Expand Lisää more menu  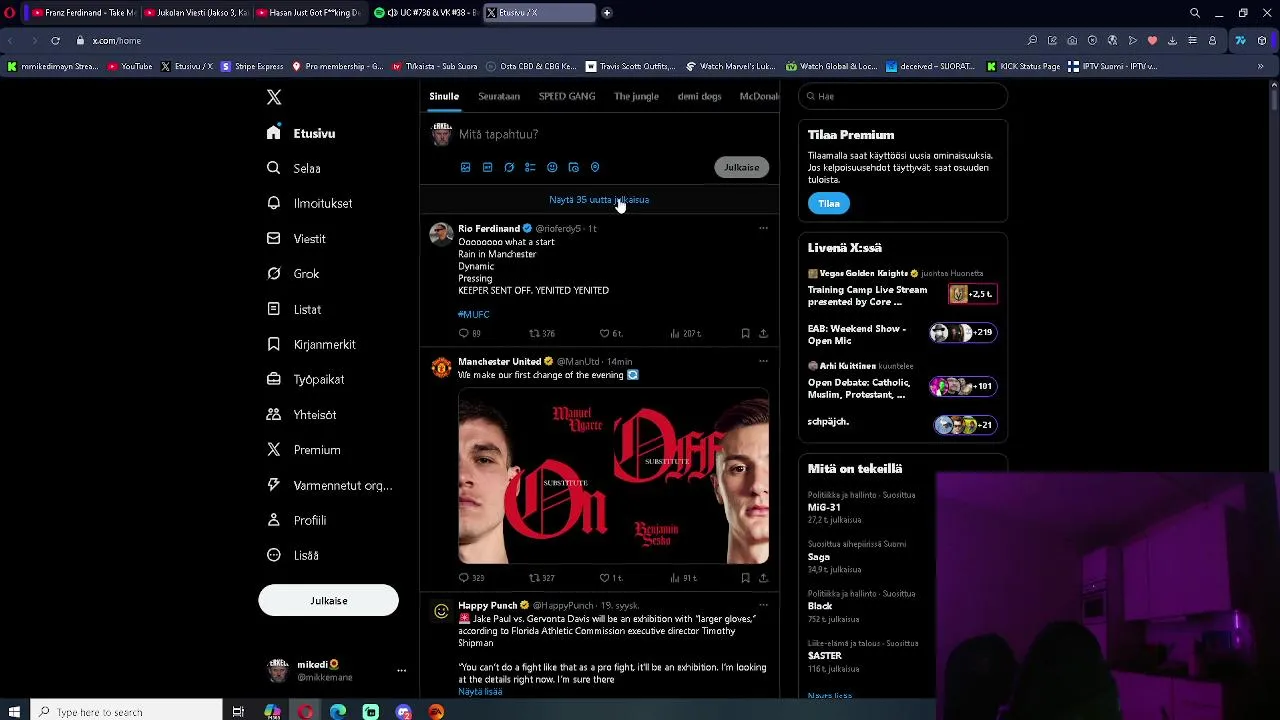292,555
